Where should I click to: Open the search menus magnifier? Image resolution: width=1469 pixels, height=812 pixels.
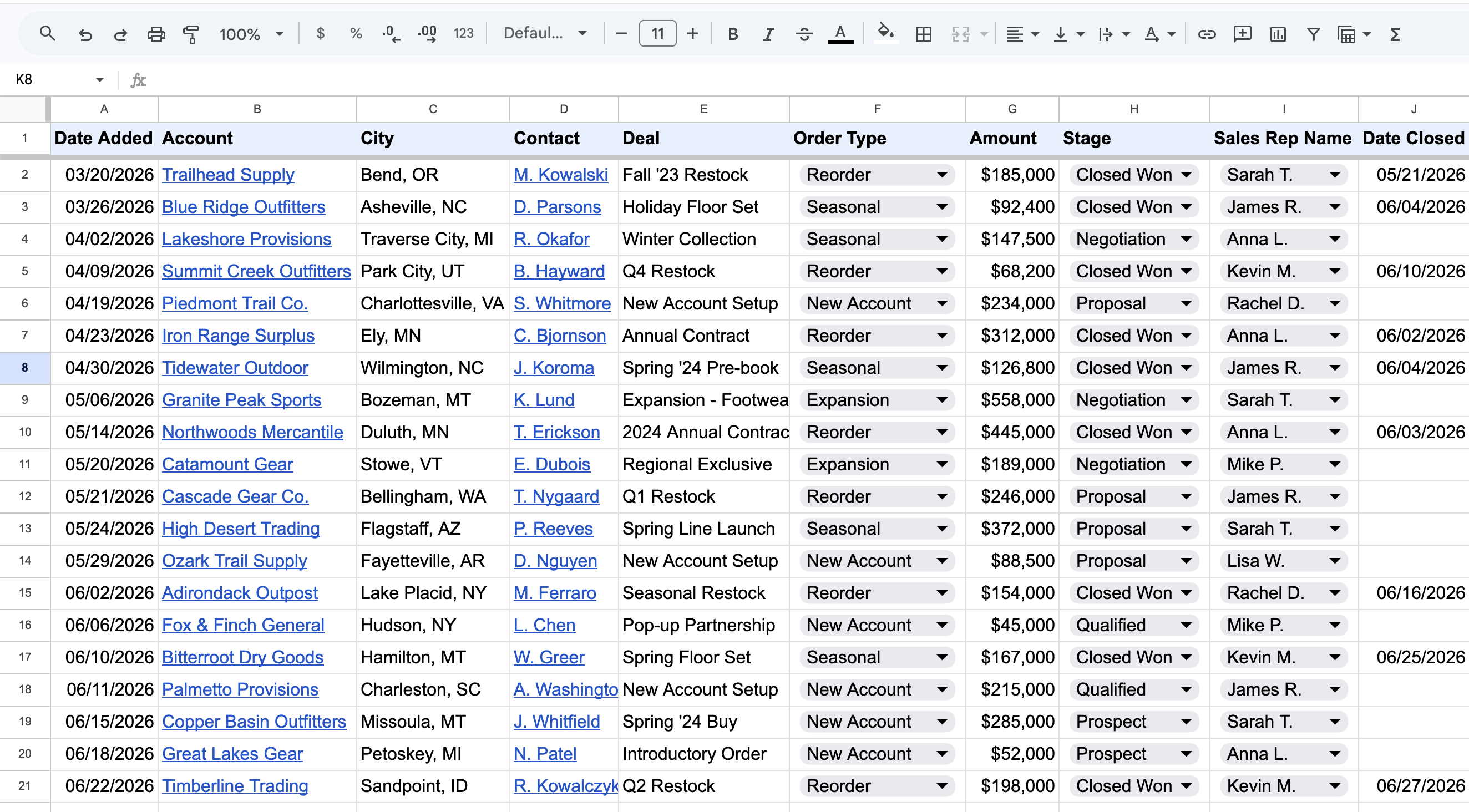[x=47, y=34]
